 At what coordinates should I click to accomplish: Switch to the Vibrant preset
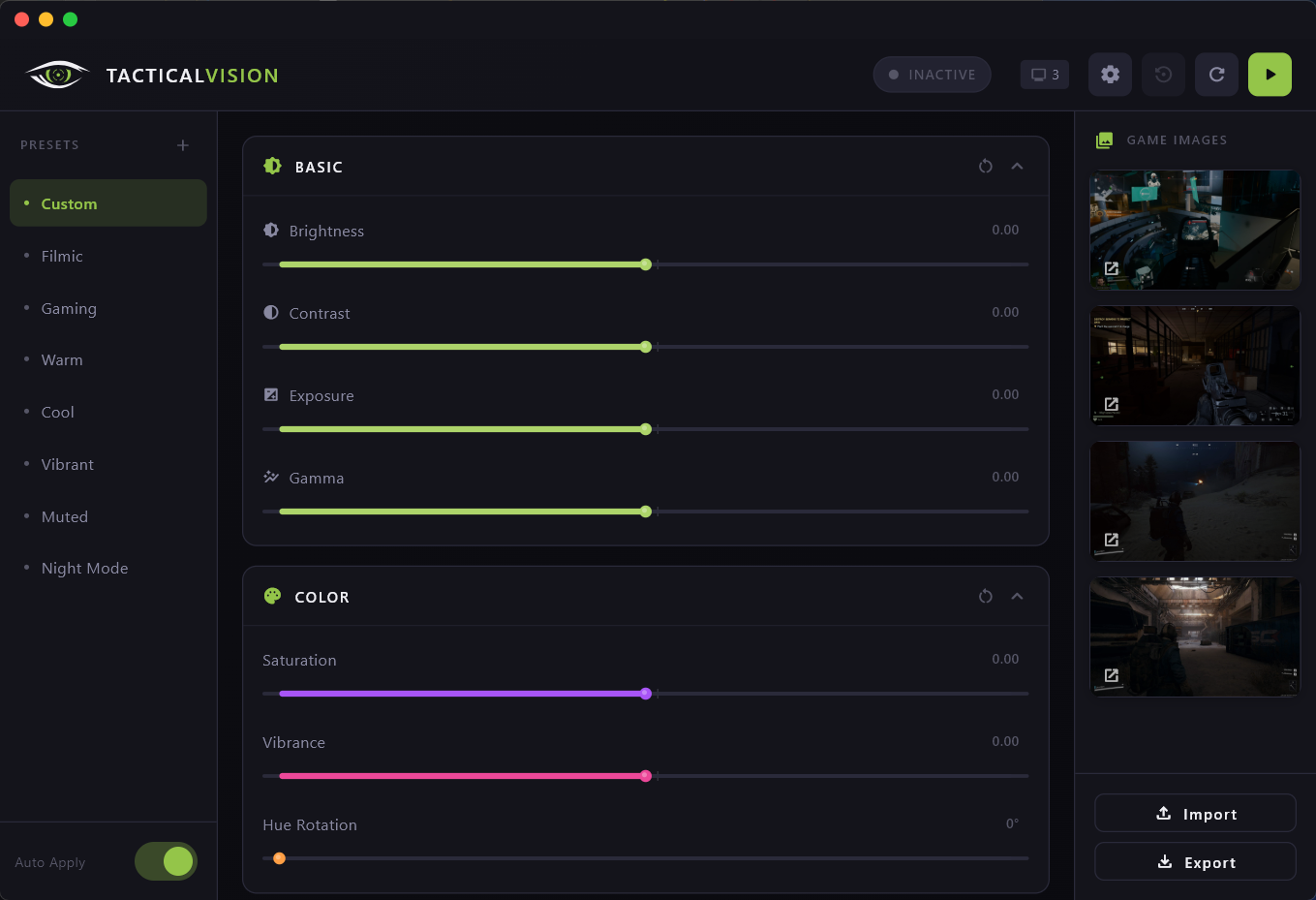pyautogui.click(x=67, y=464)
